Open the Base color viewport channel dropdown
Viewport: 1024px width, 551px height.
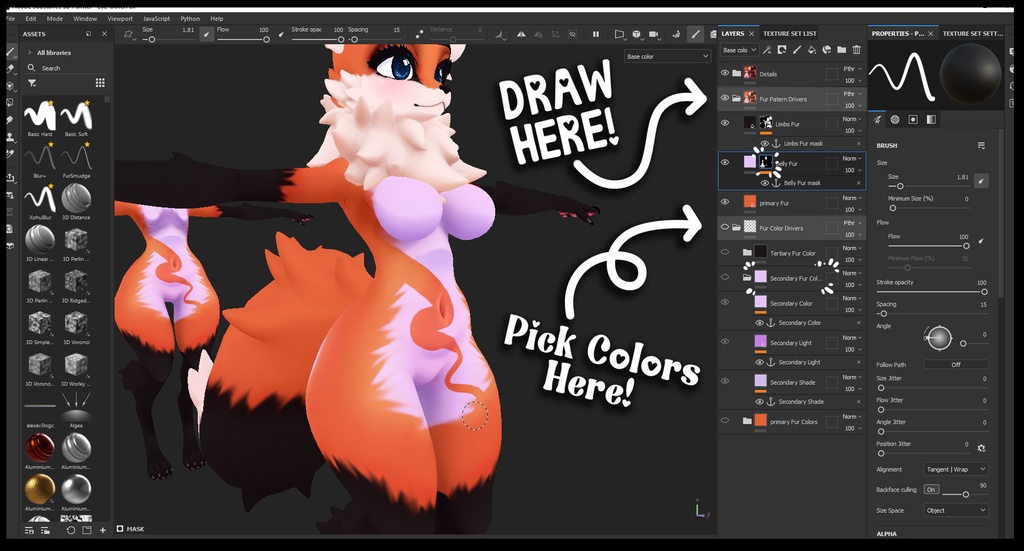[667, 57]
